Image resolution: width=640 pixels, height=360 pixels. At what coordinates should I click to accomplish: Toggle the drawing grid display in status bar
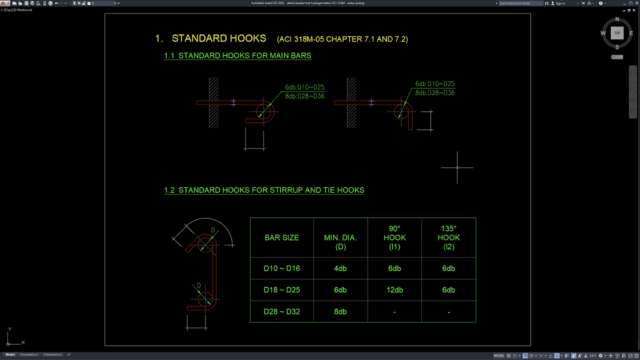coord(509,356)
